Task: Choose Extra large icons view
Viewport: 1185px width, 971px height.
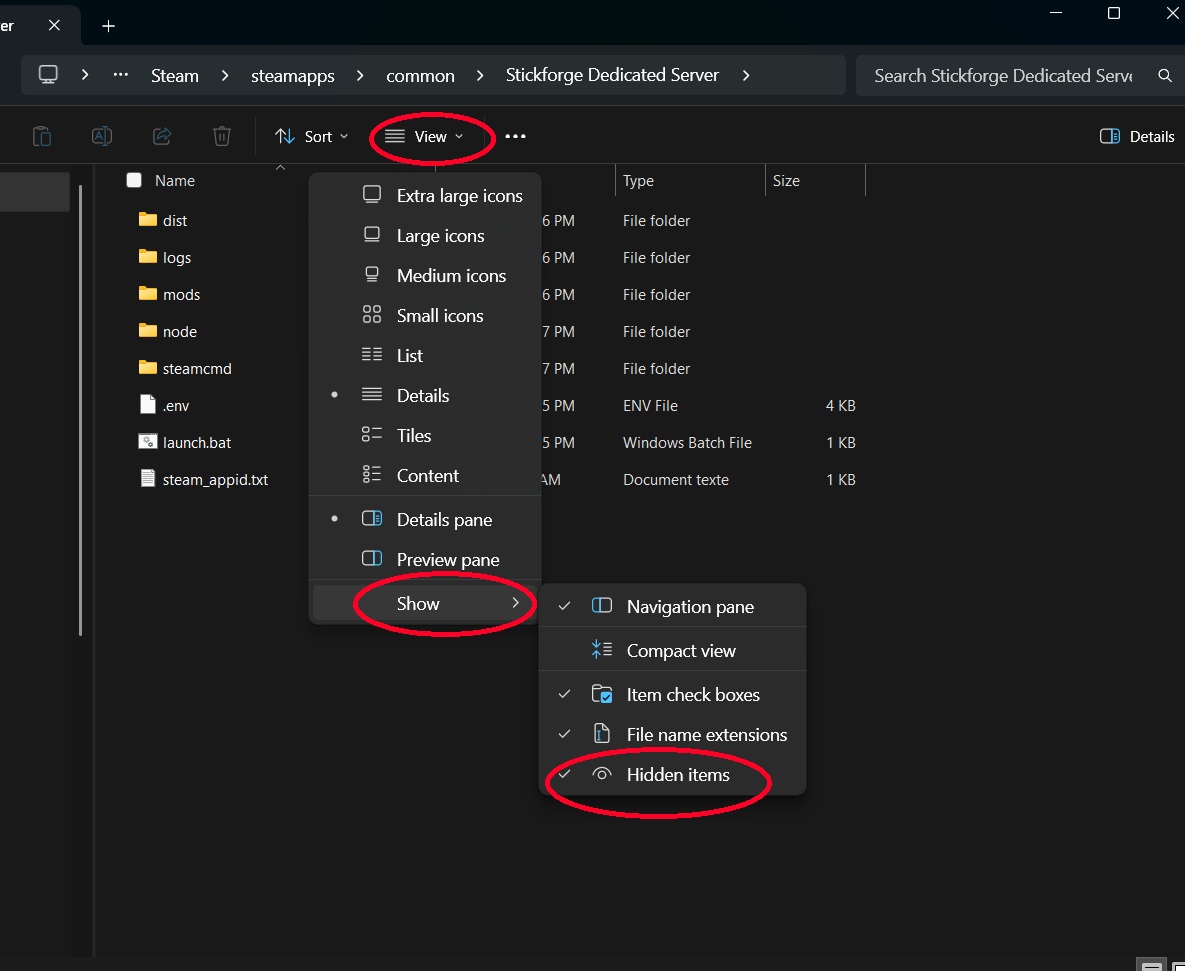Action: click(x=425, y=196)
